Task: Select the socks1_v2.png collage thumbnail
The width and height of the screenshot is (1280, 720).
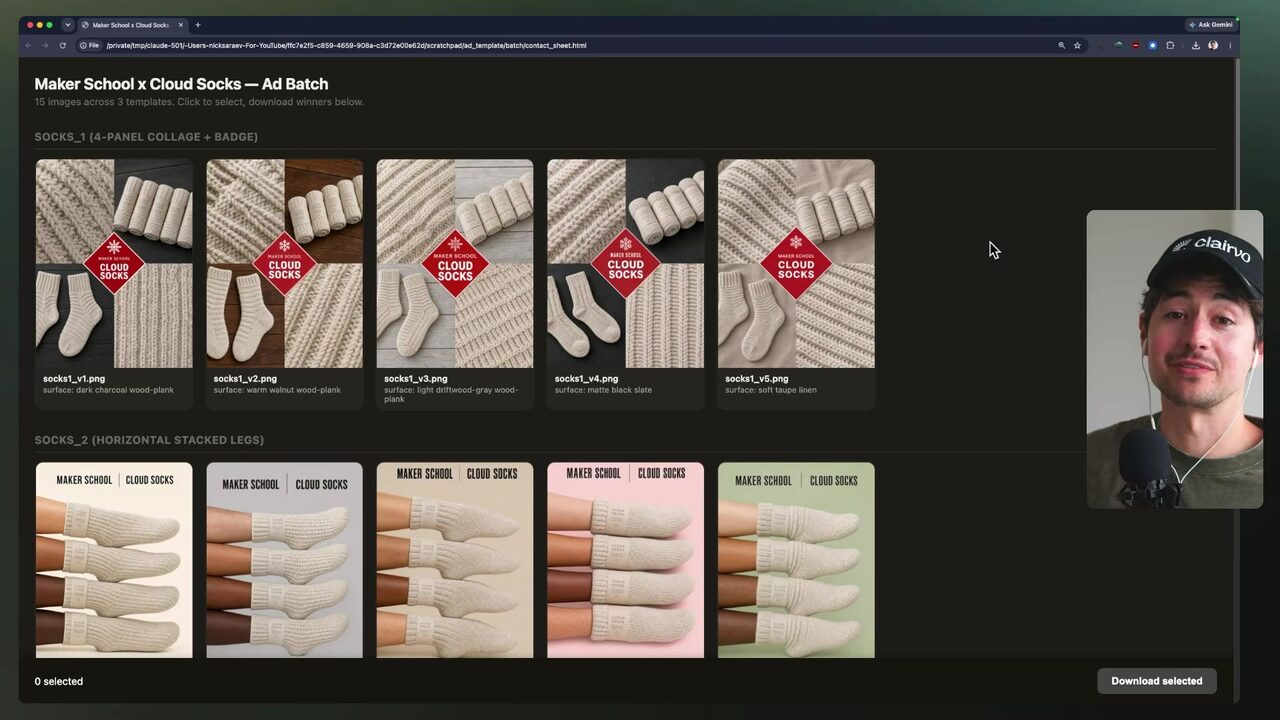Action: pos(285,264)
